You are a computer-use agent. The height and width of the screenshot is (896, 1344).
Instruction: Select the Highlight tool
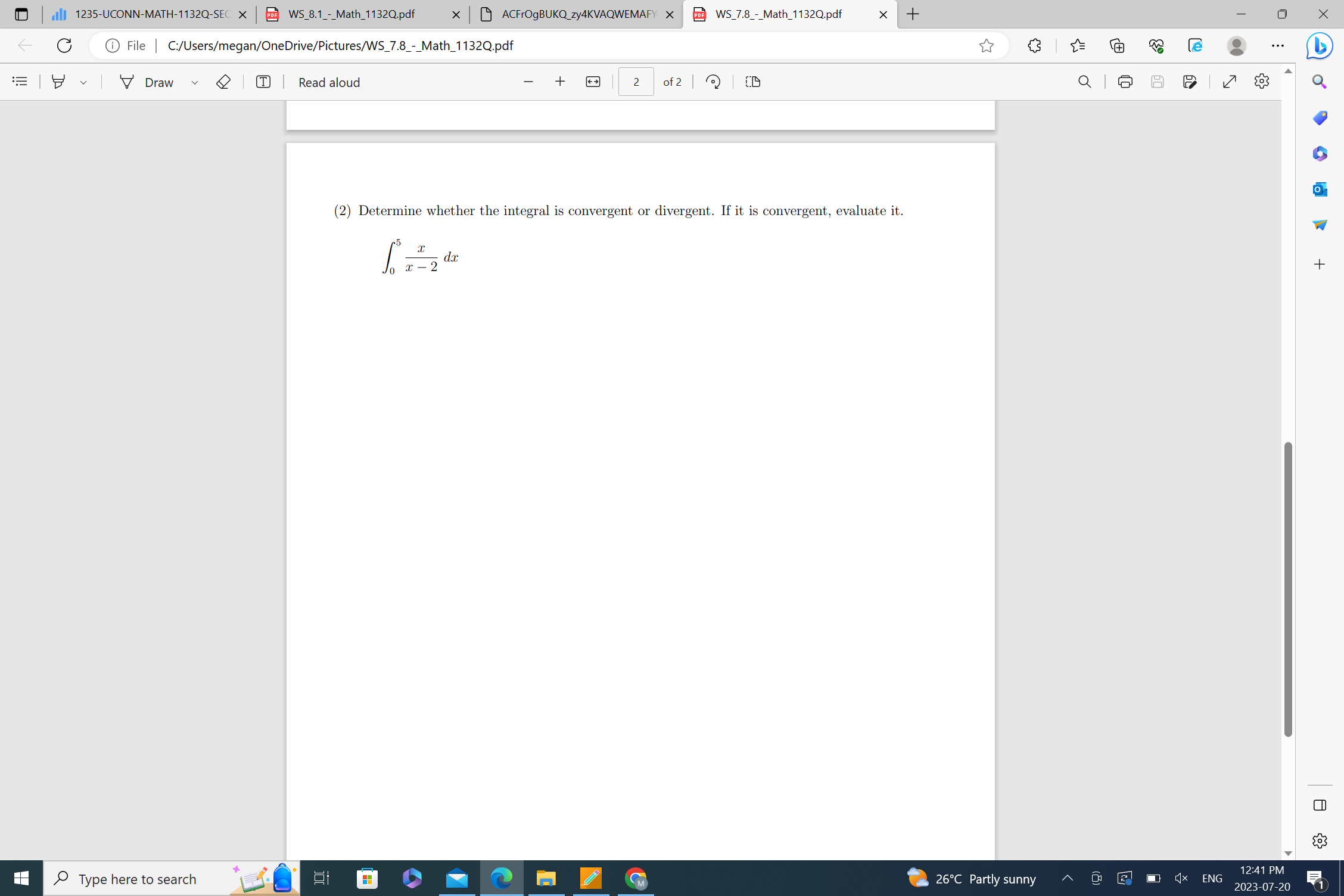pyautogui.click(x=58, y=82)
